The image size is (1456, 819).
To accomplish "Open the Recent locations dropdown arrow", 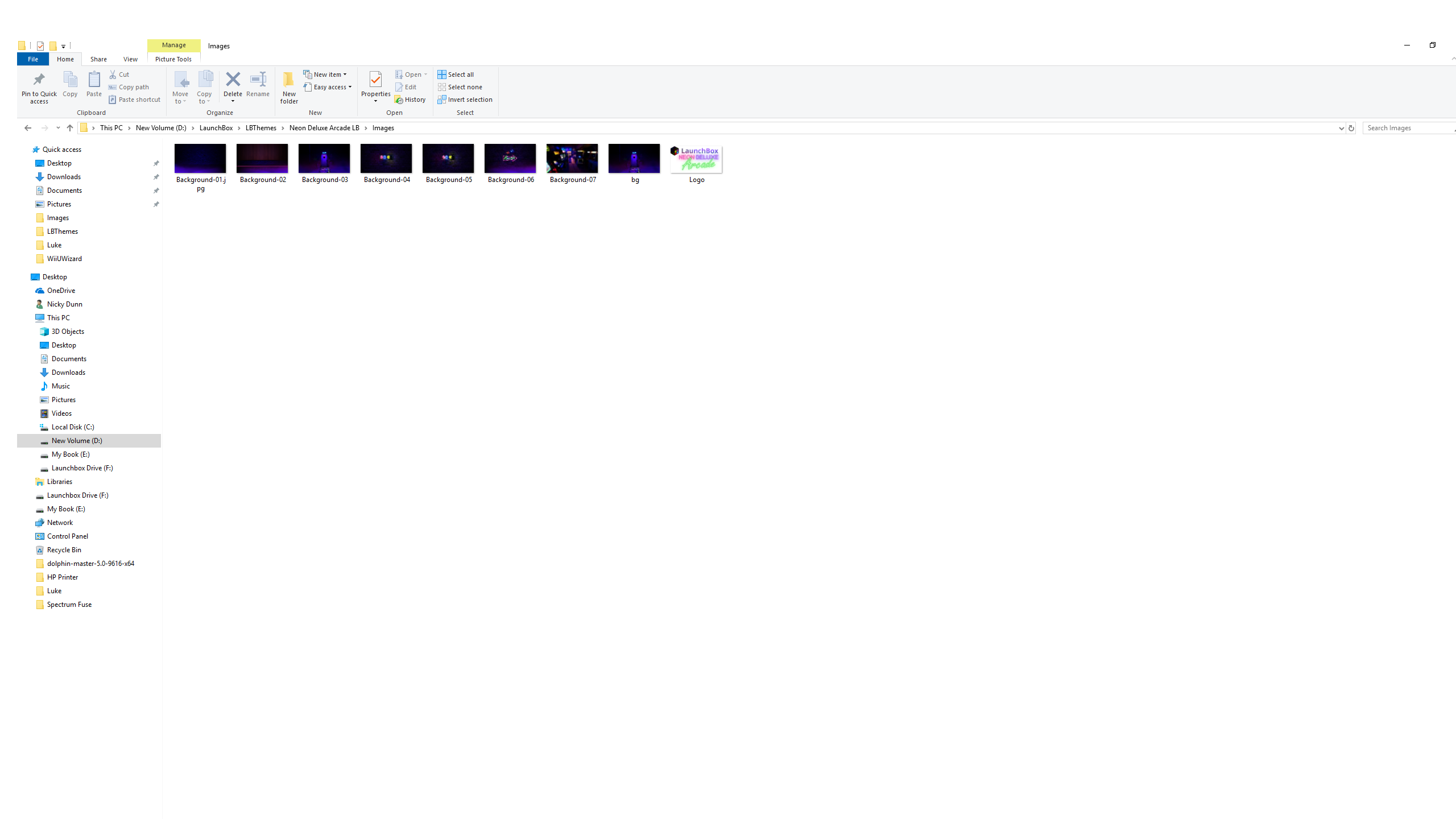I will [x=58, y=128].
